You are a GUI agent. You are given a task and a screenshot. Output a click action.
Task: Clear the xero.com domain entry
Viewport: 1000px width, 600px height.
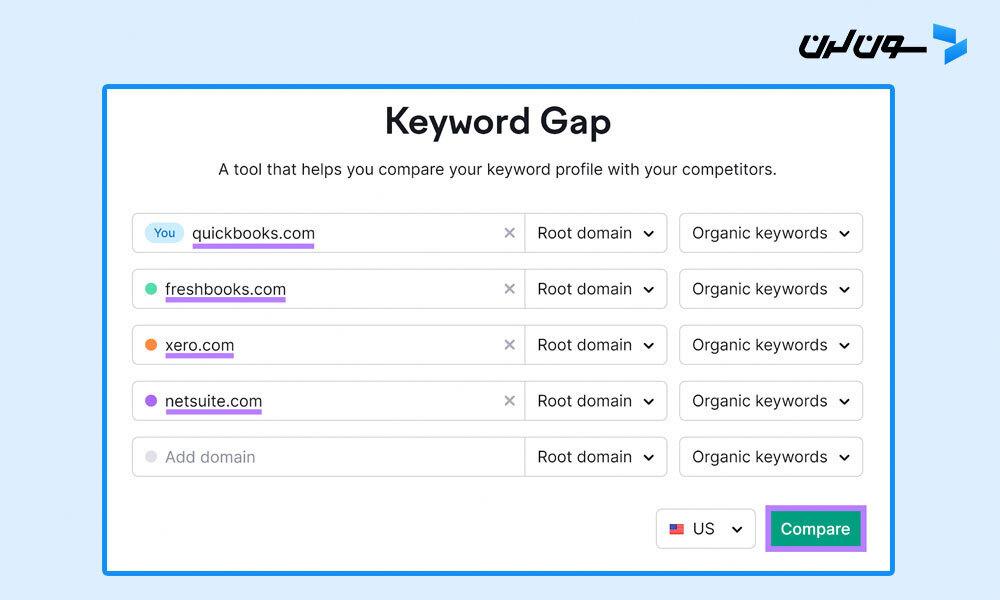click(x=510, y=345)
